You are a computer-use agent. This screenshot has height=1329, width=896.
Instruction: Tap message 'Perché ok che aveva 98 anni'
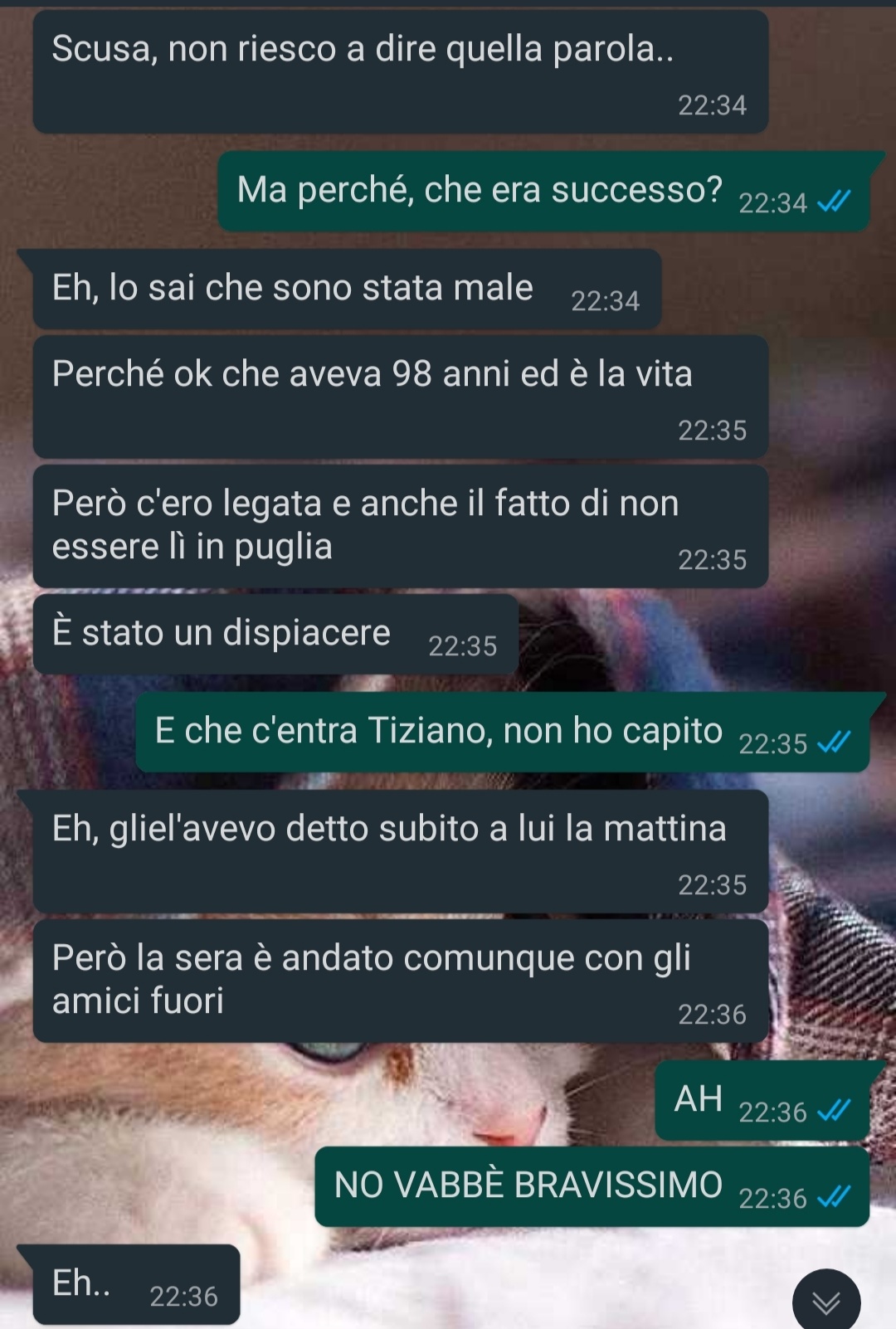[x=400, y=397]
